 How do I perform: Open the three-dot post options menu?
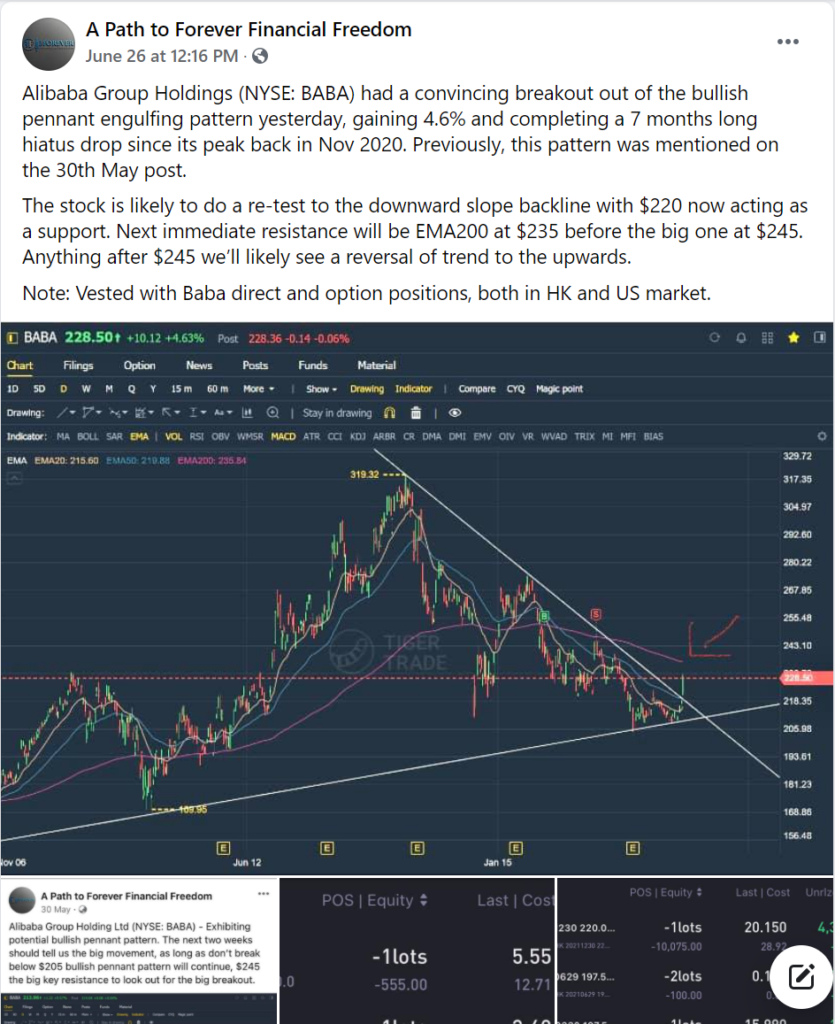(x=787, y=42)
